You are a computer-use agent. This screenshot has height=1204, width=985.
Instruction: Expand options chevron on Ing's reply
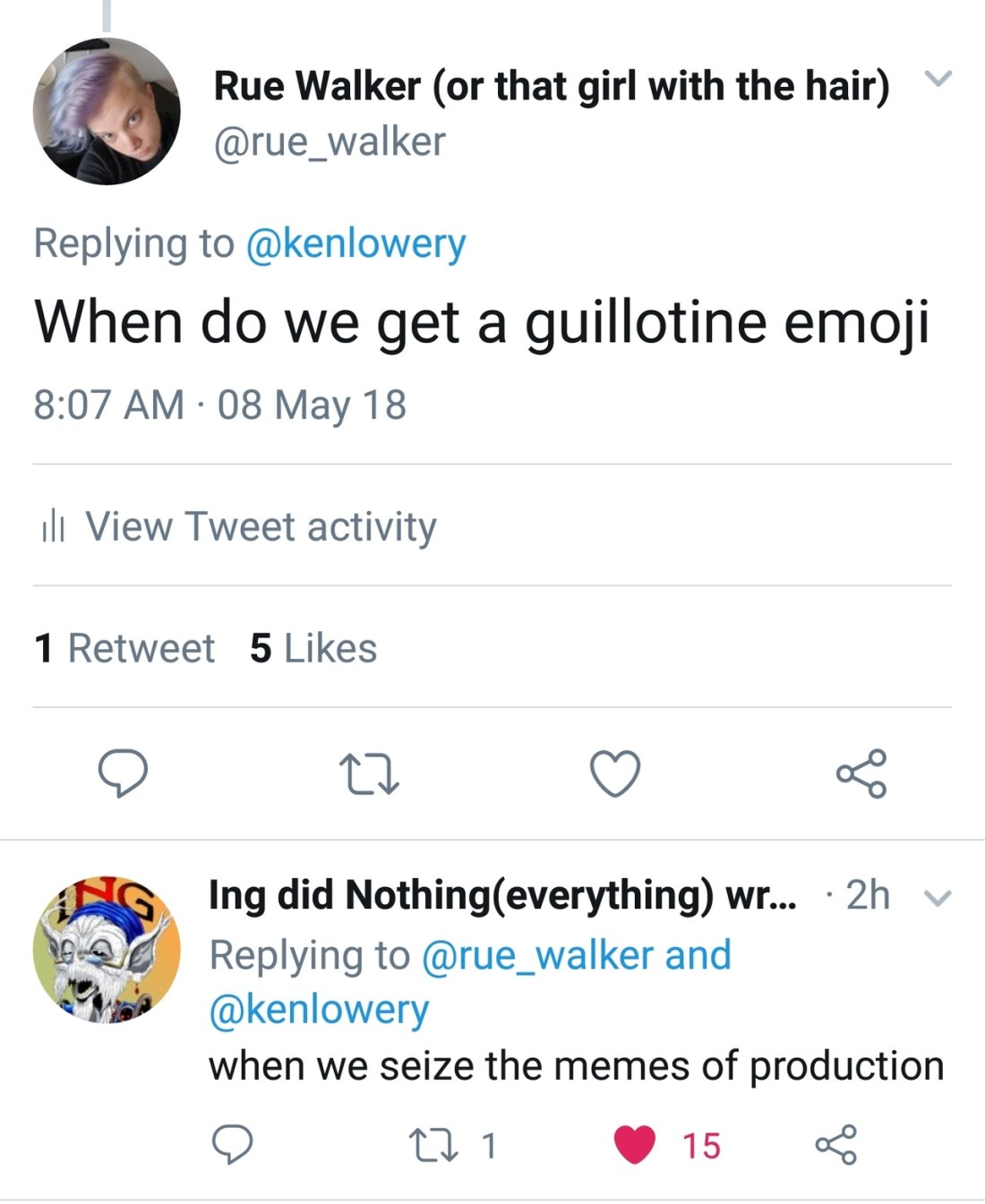point(936,897)
